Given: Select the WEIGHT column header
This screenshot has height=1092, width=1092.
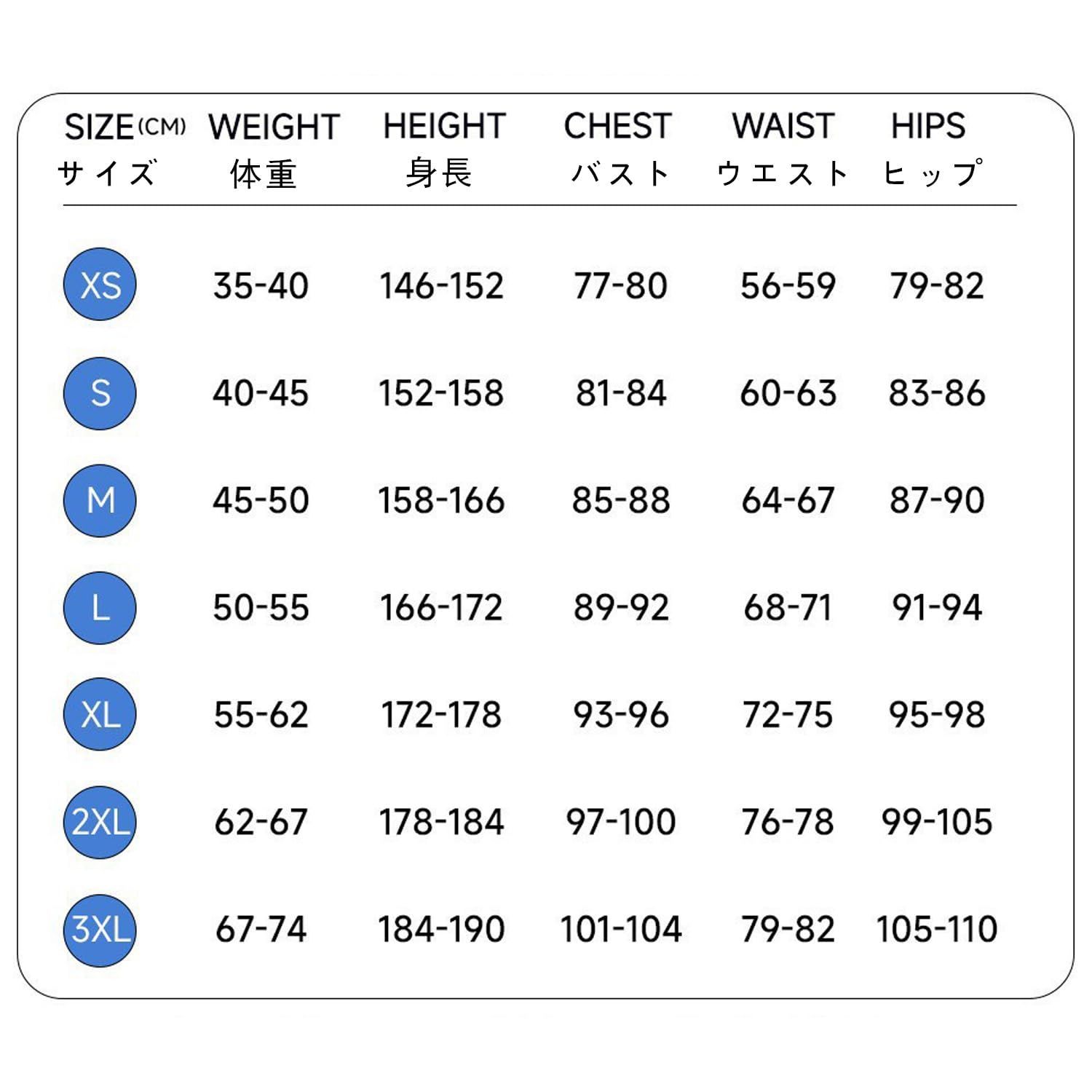Looking at the screenshot, I should 274,127.
